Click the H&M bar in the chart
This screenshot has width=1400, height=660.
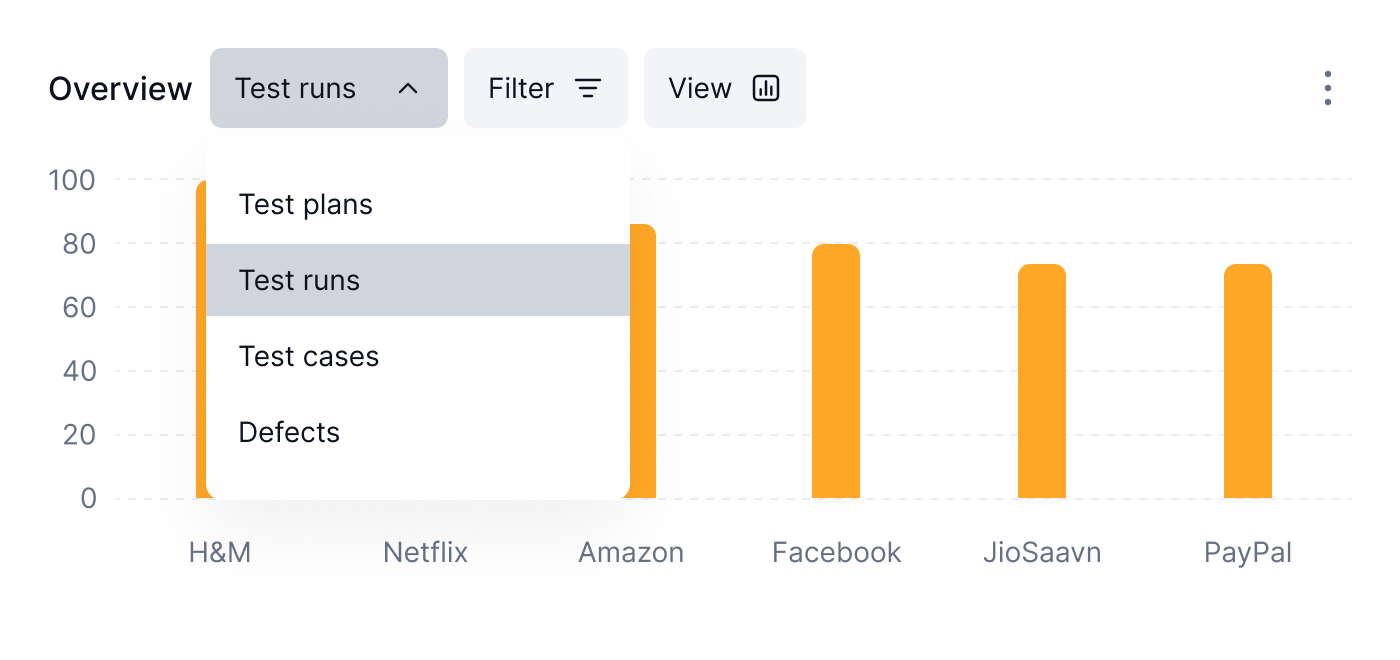click(x=201, y=339)
